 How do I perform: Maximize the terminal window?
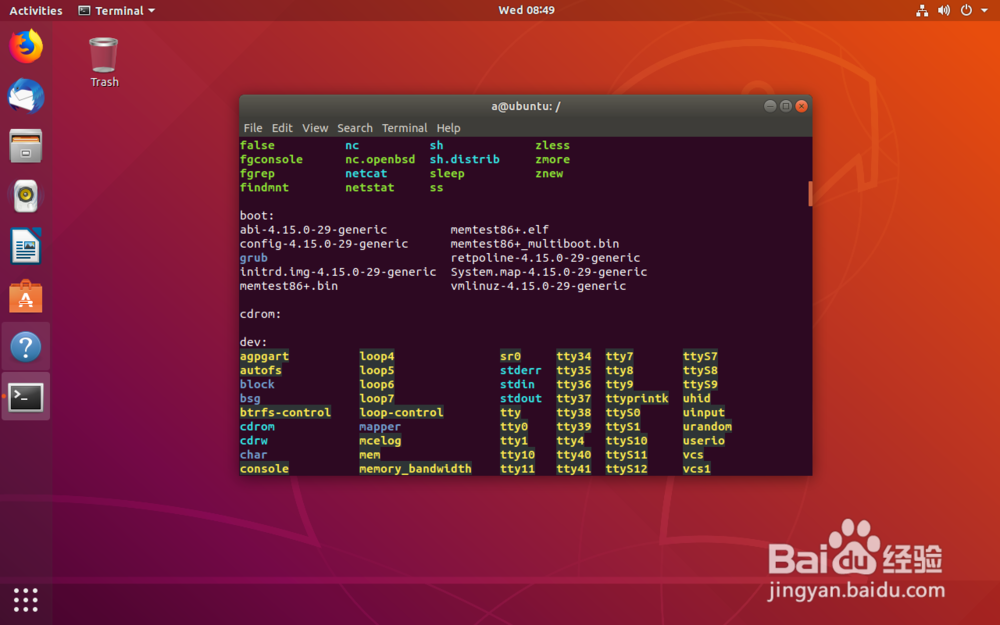786,106
